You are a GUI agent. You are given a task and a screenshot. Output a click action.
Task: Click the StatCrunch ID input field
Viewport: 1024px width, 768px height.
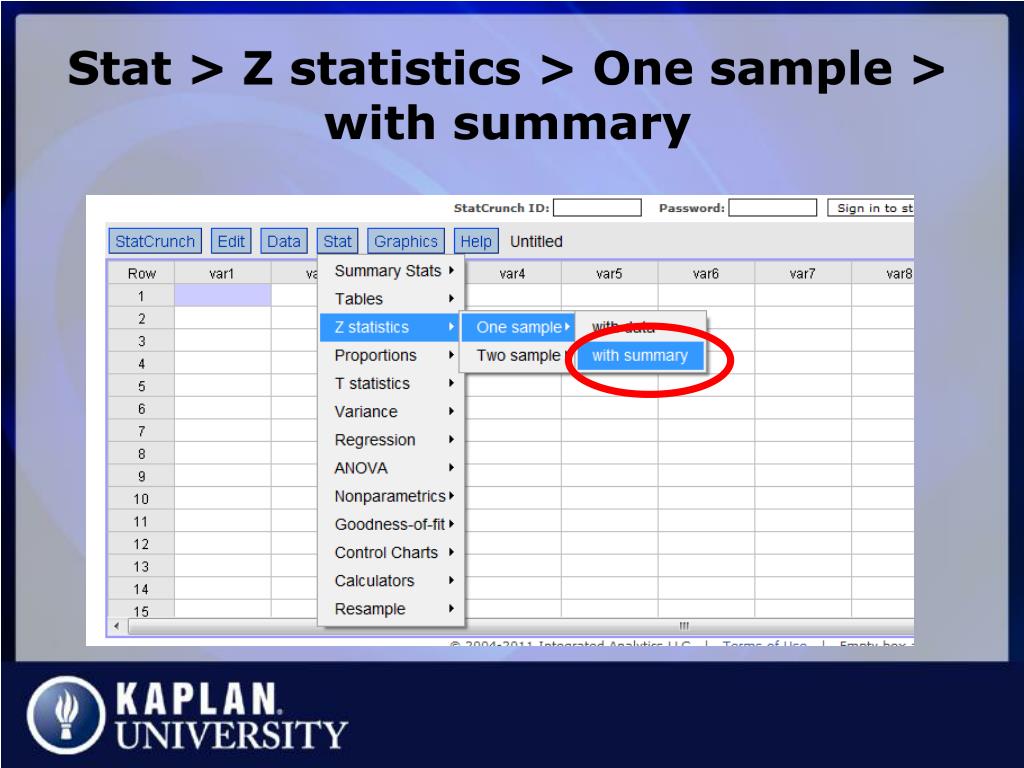597,208
